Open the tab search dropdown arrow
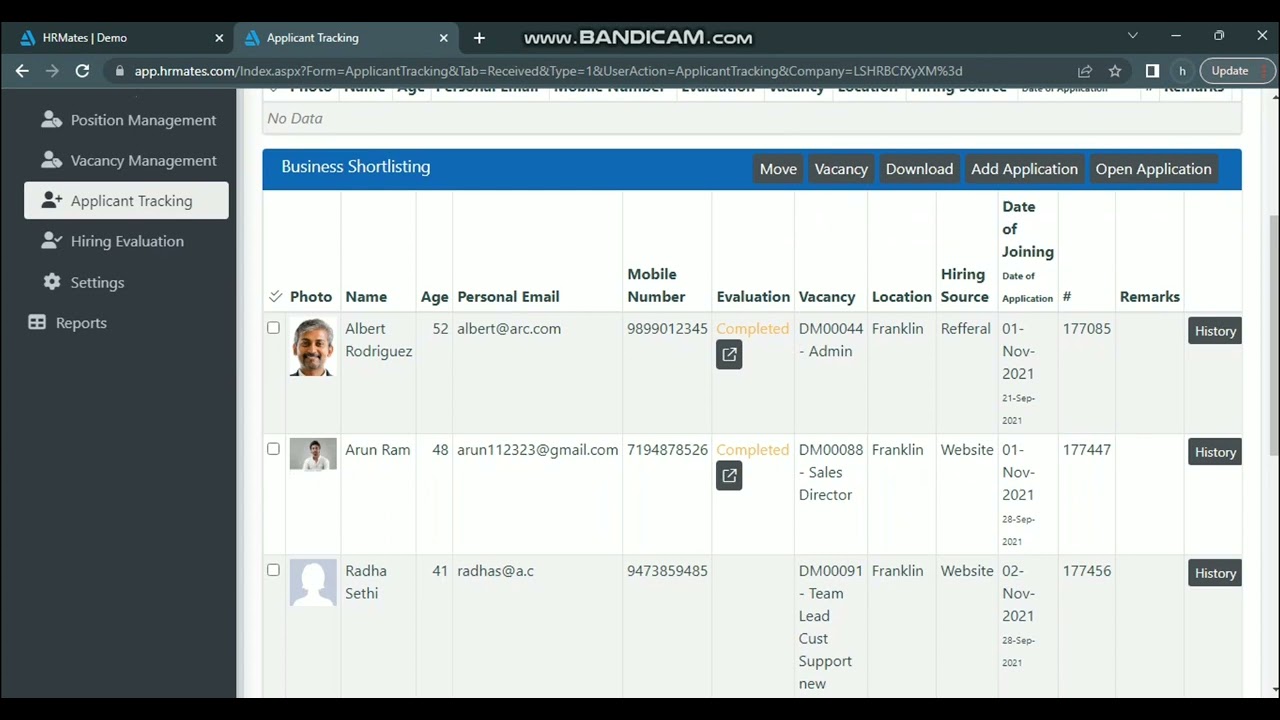This screenshot has width=1280, height=720. tap(1132, 35)
